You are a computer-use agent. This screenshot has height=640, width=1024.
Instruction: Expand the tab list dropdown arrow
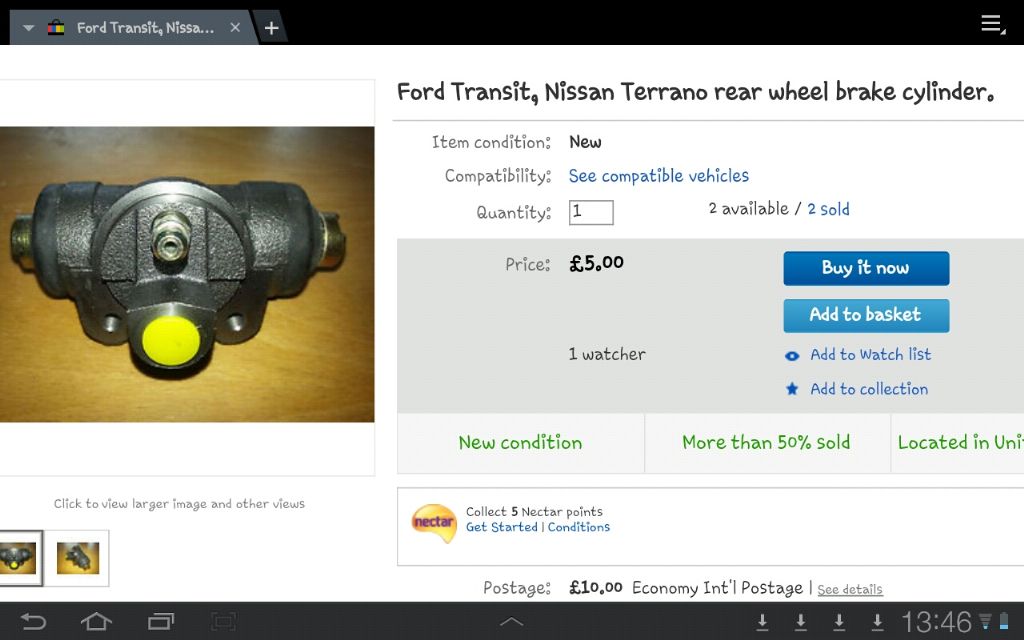click(28, 28)
